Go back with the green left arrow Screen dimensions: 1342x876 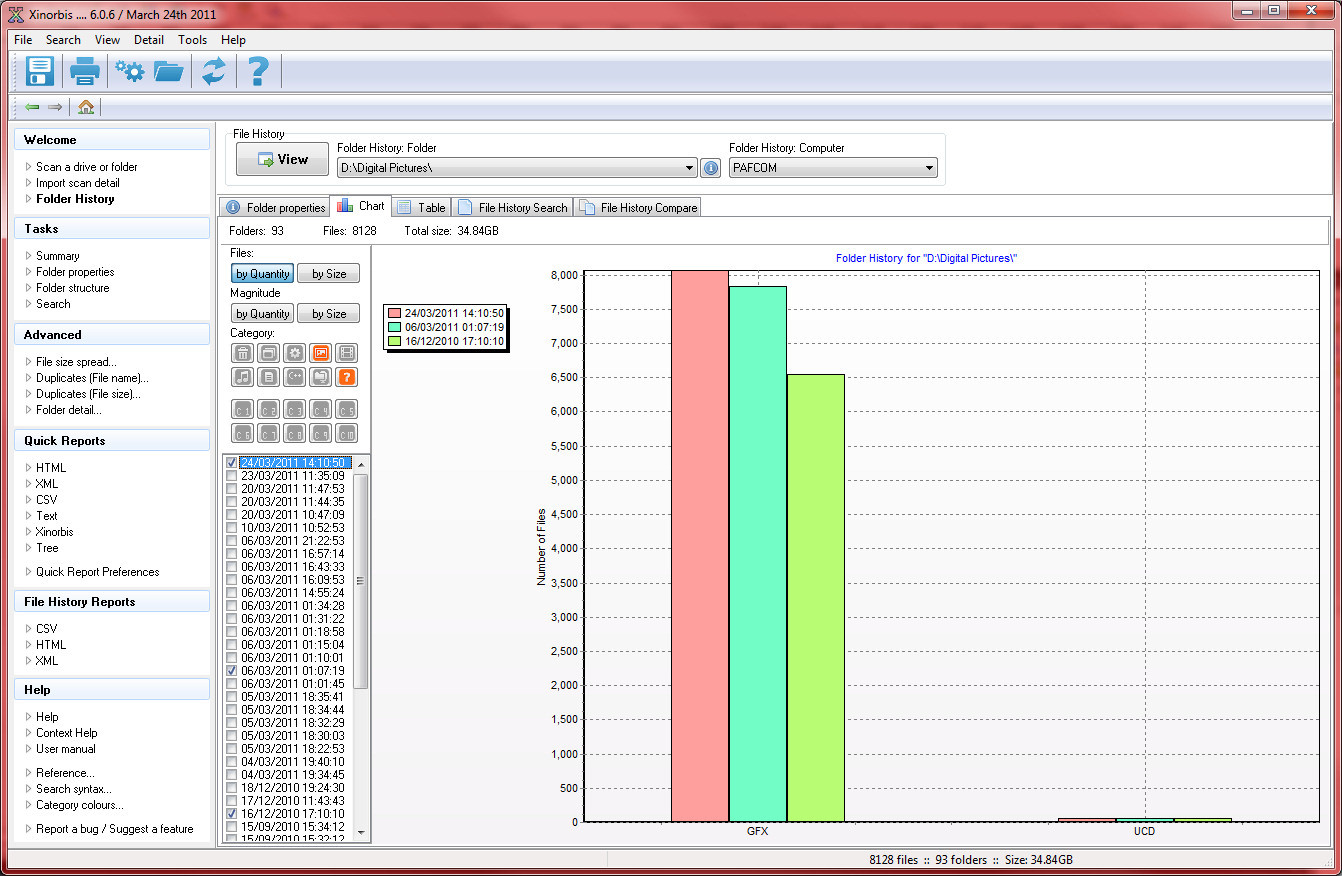[x=33, y=107]
